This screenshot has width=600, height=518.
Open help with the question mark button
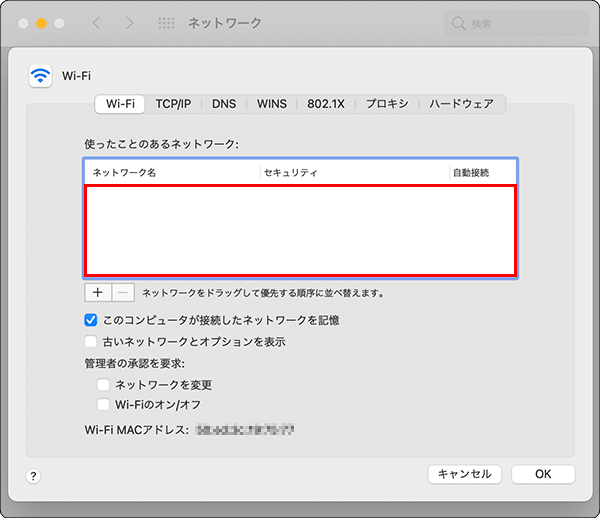click(x=33, y=477)
